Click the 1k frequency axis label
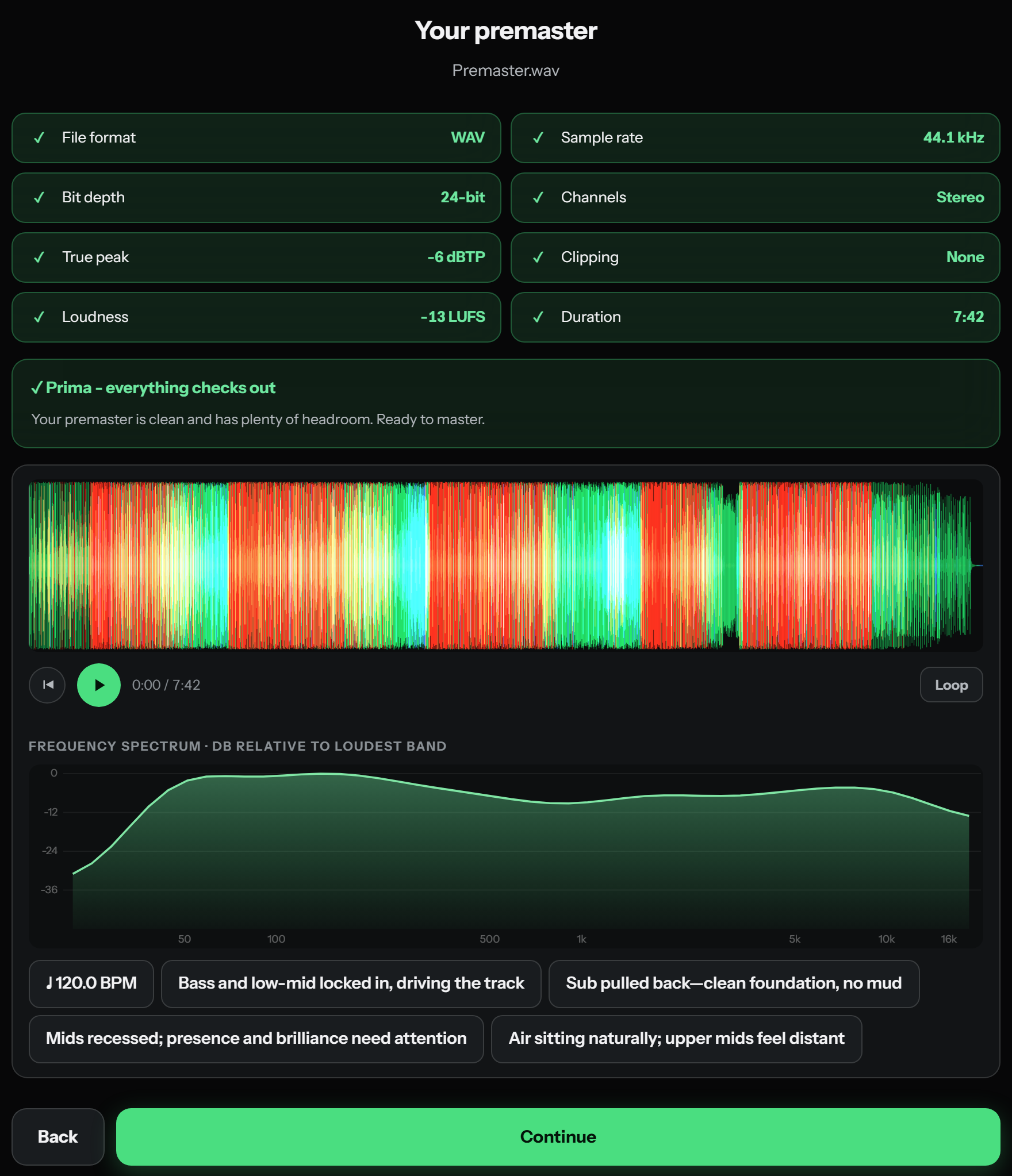This screenshot has width=1012, height=1176. [x=581, y=939]
